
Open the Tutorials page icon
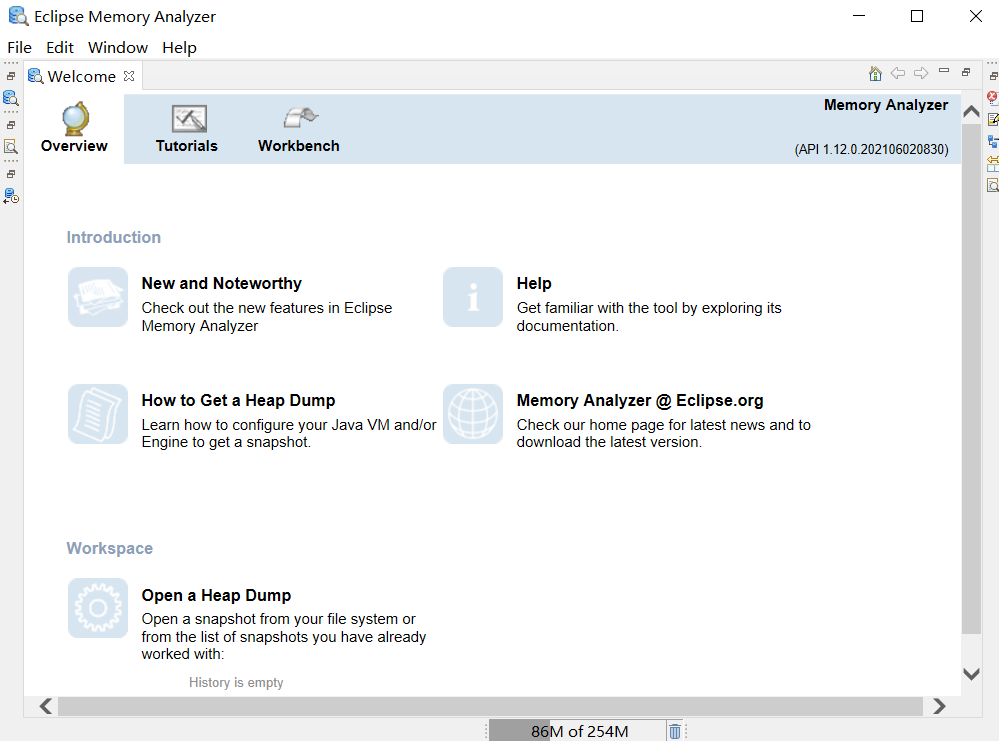coord(187,119)
